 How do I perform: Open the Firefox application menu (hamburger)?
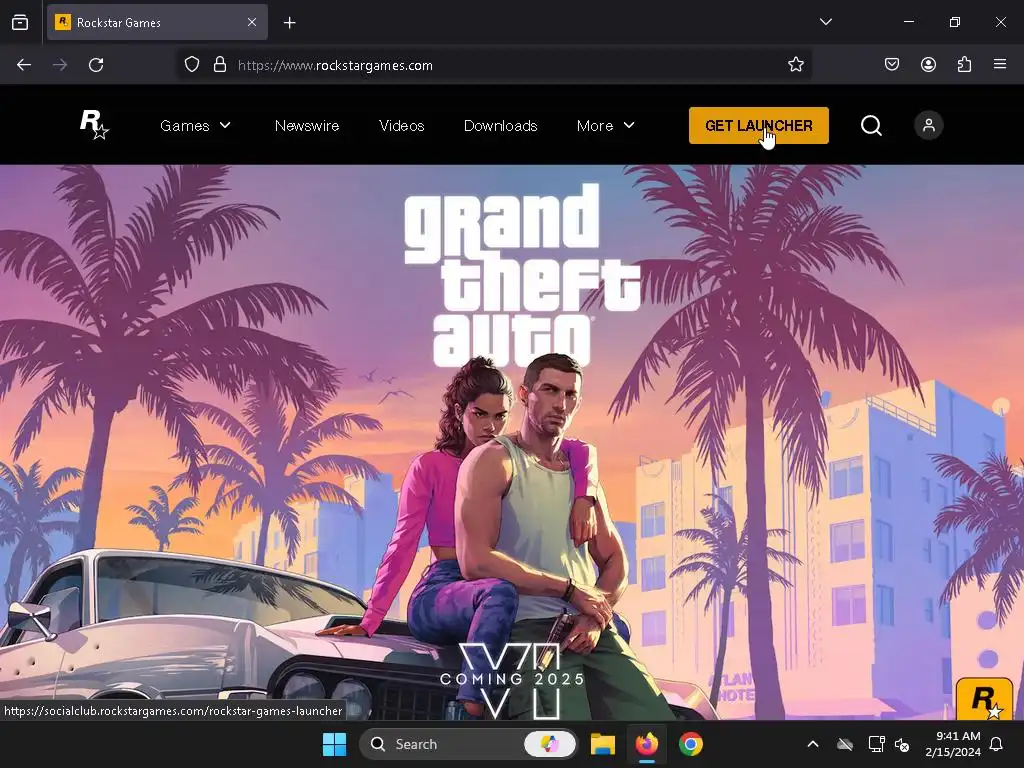click(x=999, y=65)
